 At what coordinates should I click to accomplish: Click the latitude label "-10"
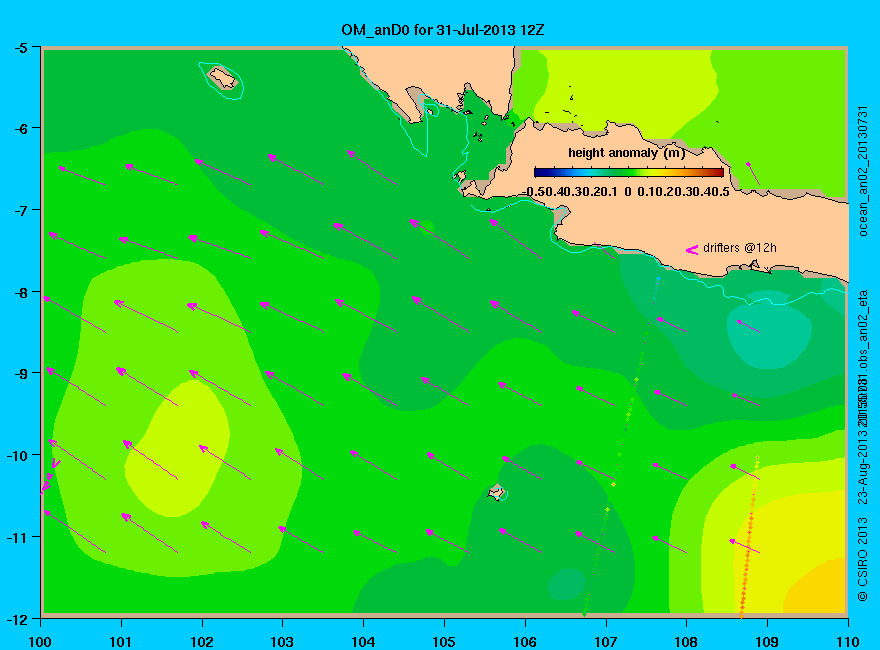pos(17,455)
